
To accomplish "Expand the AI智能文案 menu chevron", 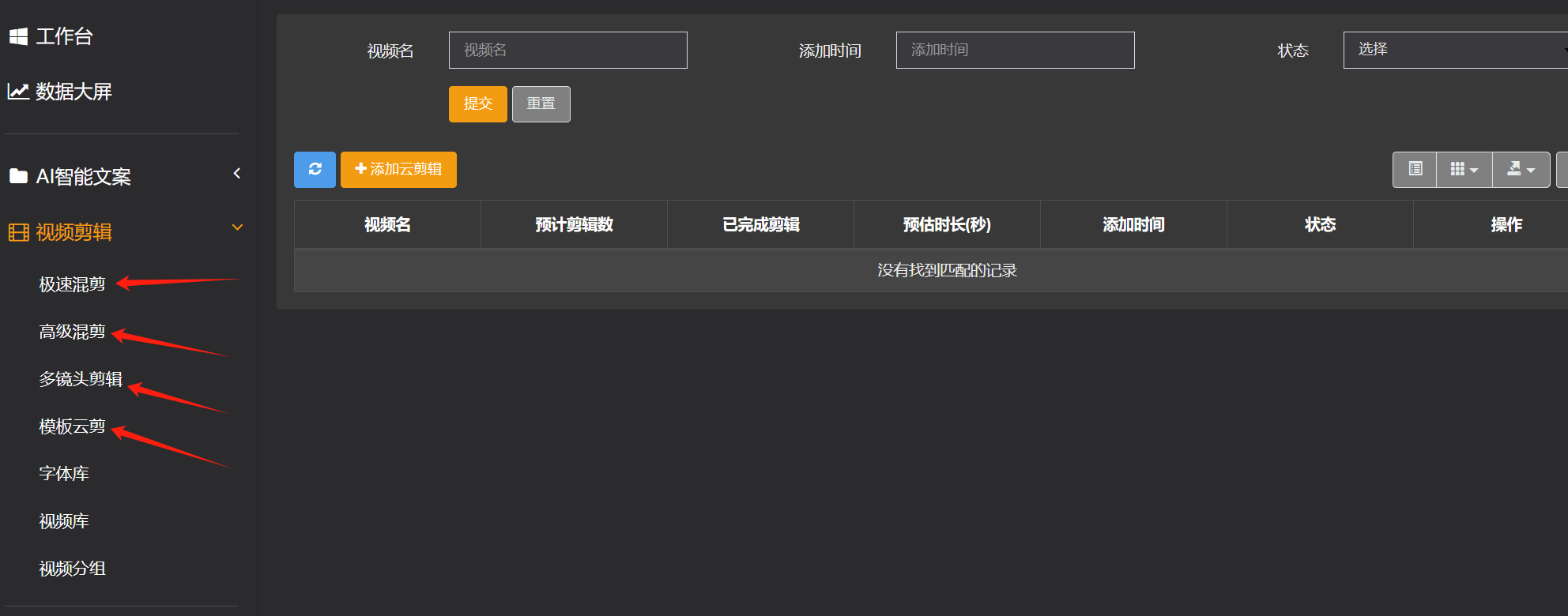I will [x=236, y=174].
